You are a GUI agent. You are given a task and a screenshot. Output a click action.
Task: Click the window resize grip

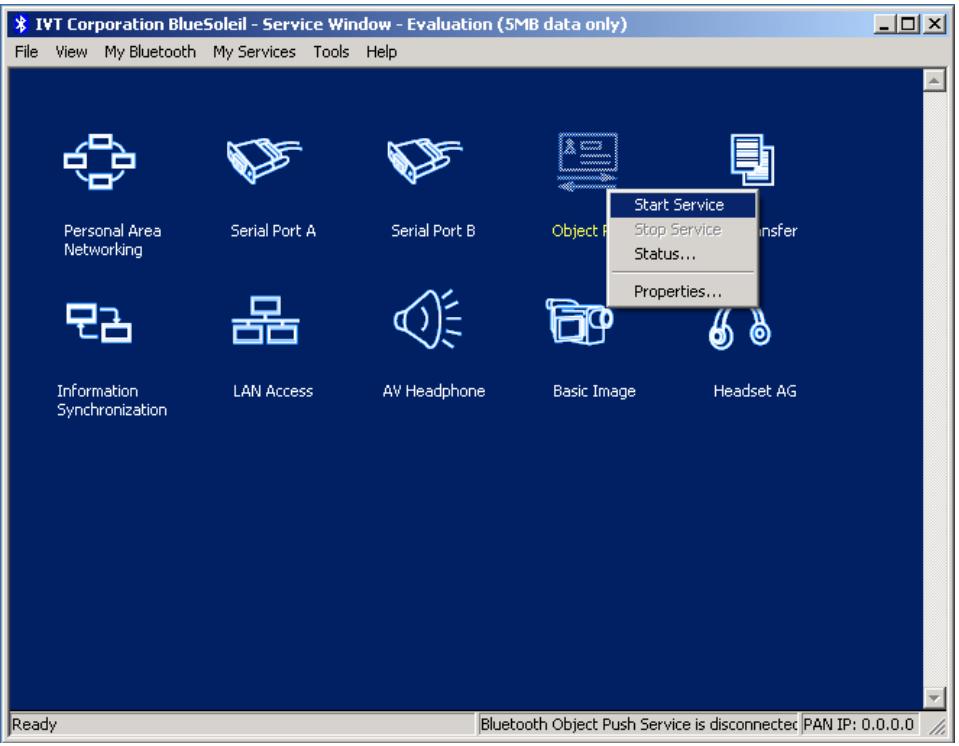(936, 726)
